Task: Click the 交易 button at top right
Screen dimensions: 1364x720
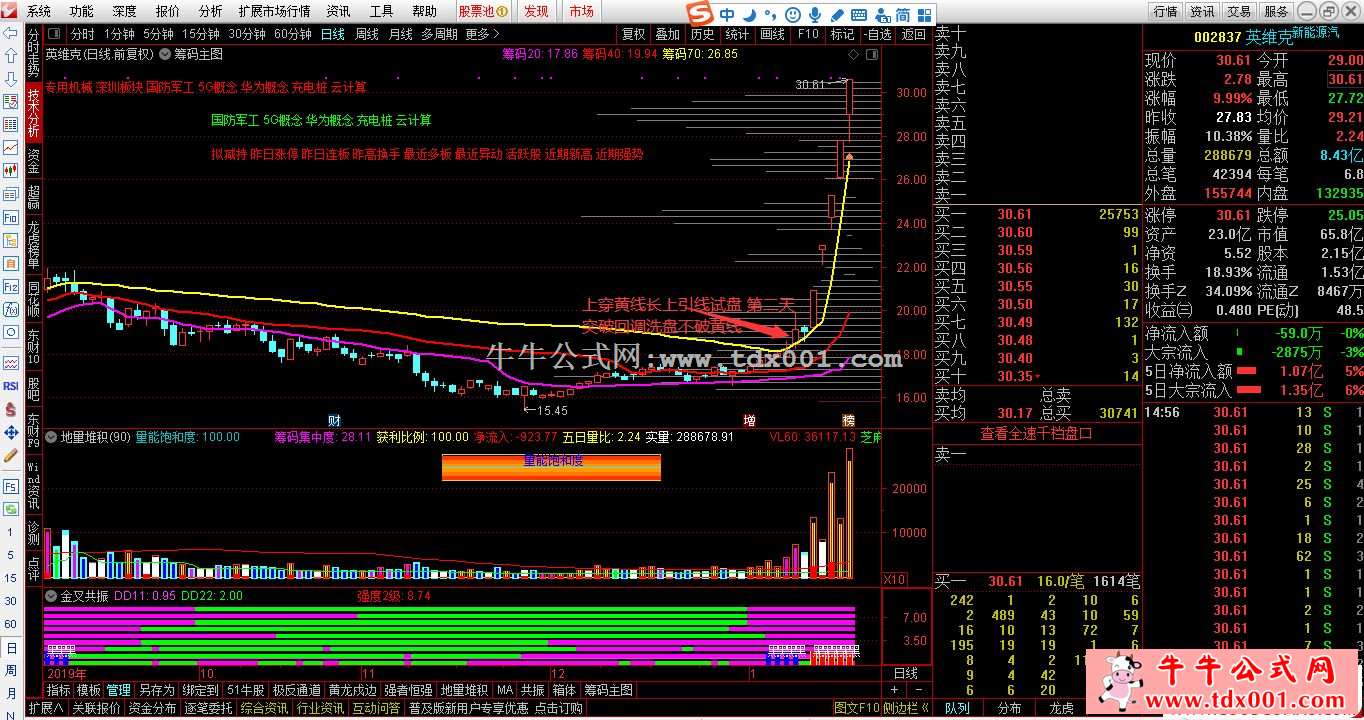Action: click(1239, 11)
